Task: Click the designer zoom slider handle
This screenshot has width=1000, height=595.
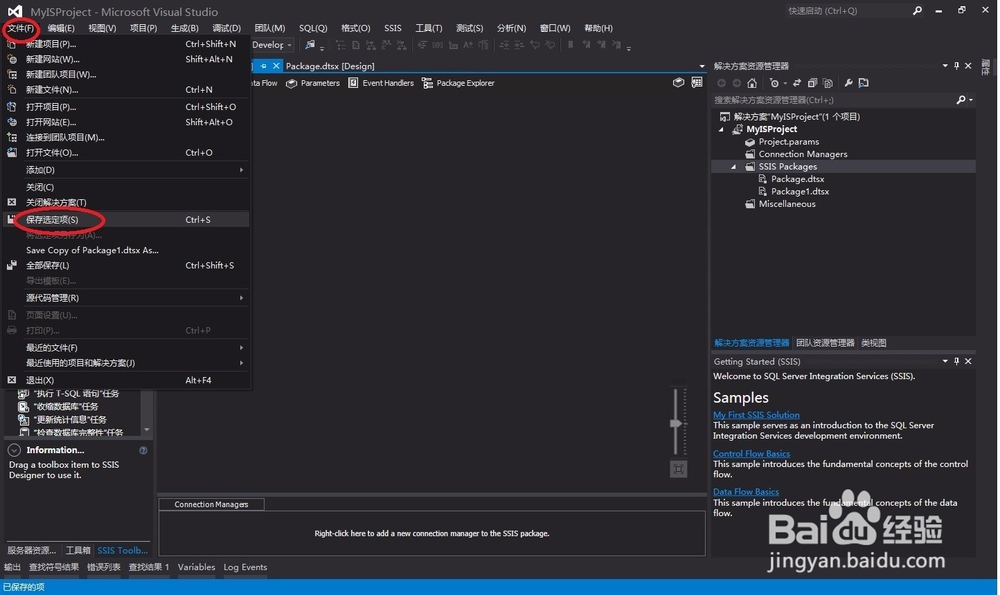Action: click(x=677, y=423)
